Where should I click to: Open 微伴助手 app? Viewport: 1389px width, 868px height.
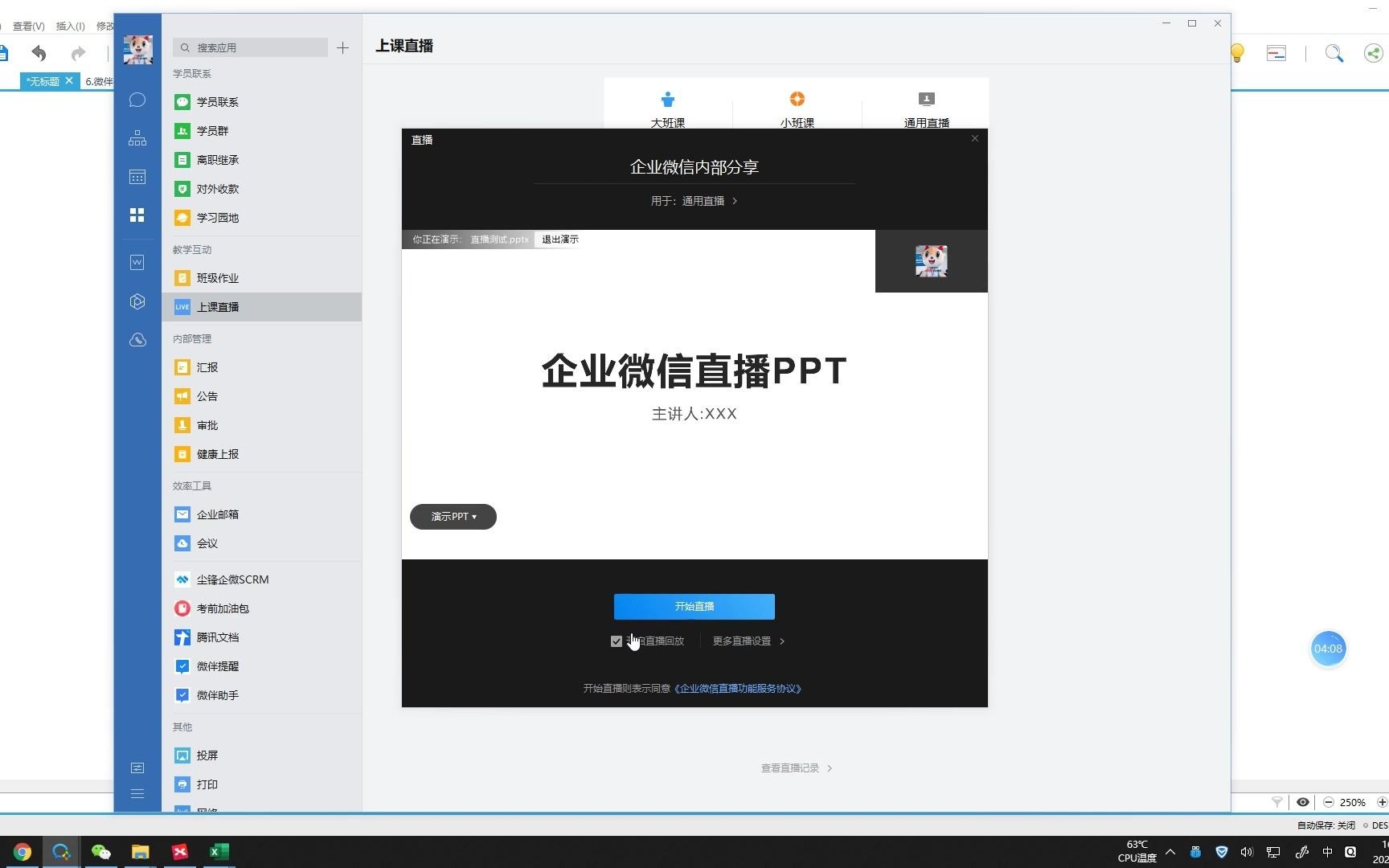pyautogui.click(x=261, y=695)
